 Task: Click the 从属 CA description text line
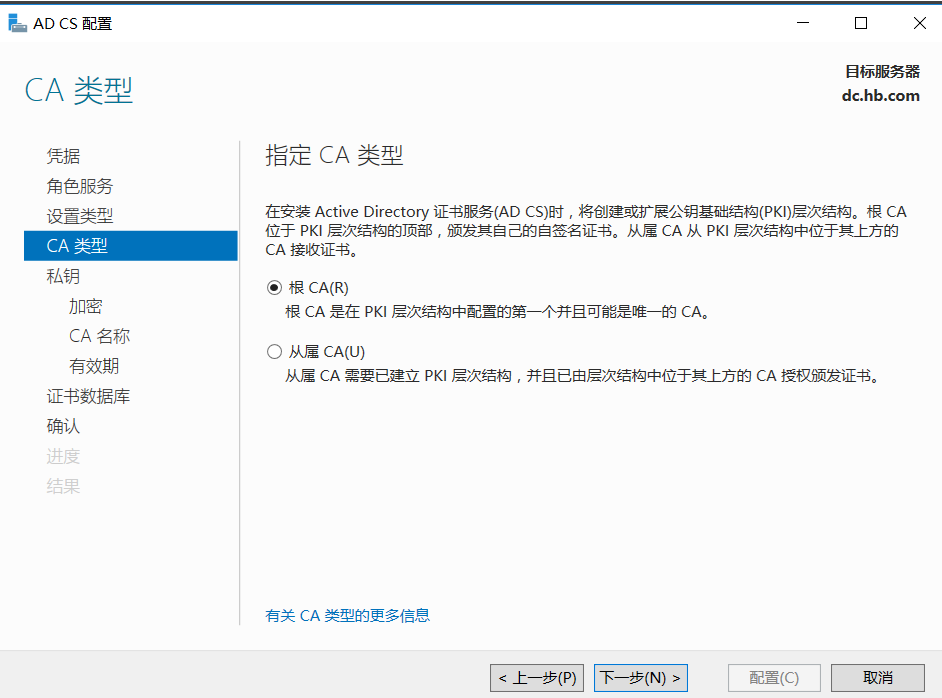(x=583, y=376)
